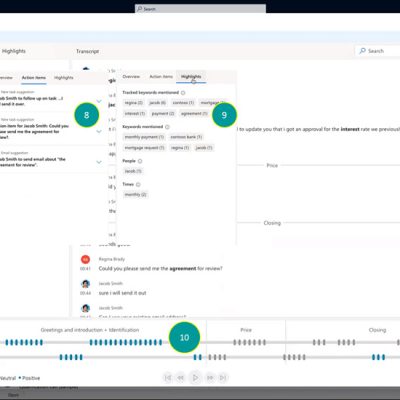Select the agreement (1) keyword chip

[194, 114]
